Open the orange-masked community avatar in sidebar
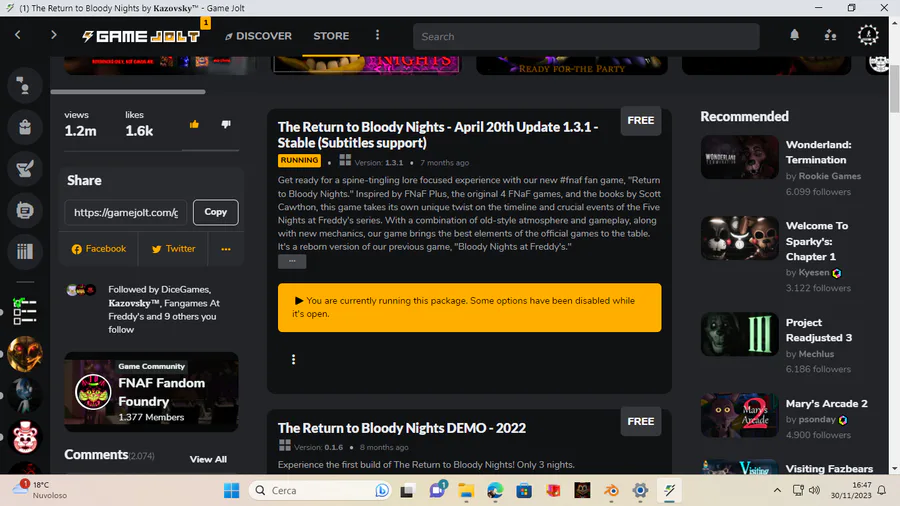The height and width of the screenshot is (506, 900). coord(25,354)
